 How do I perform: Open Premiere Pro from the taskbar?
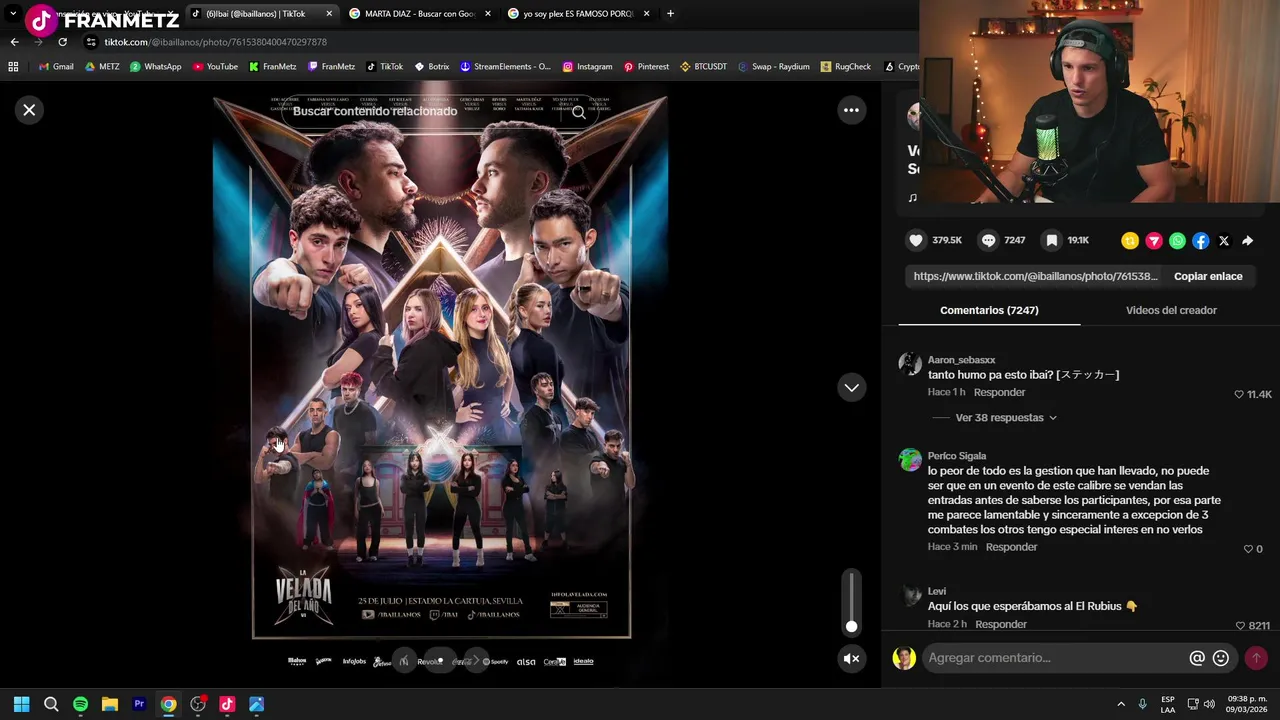tap(139, 704)
